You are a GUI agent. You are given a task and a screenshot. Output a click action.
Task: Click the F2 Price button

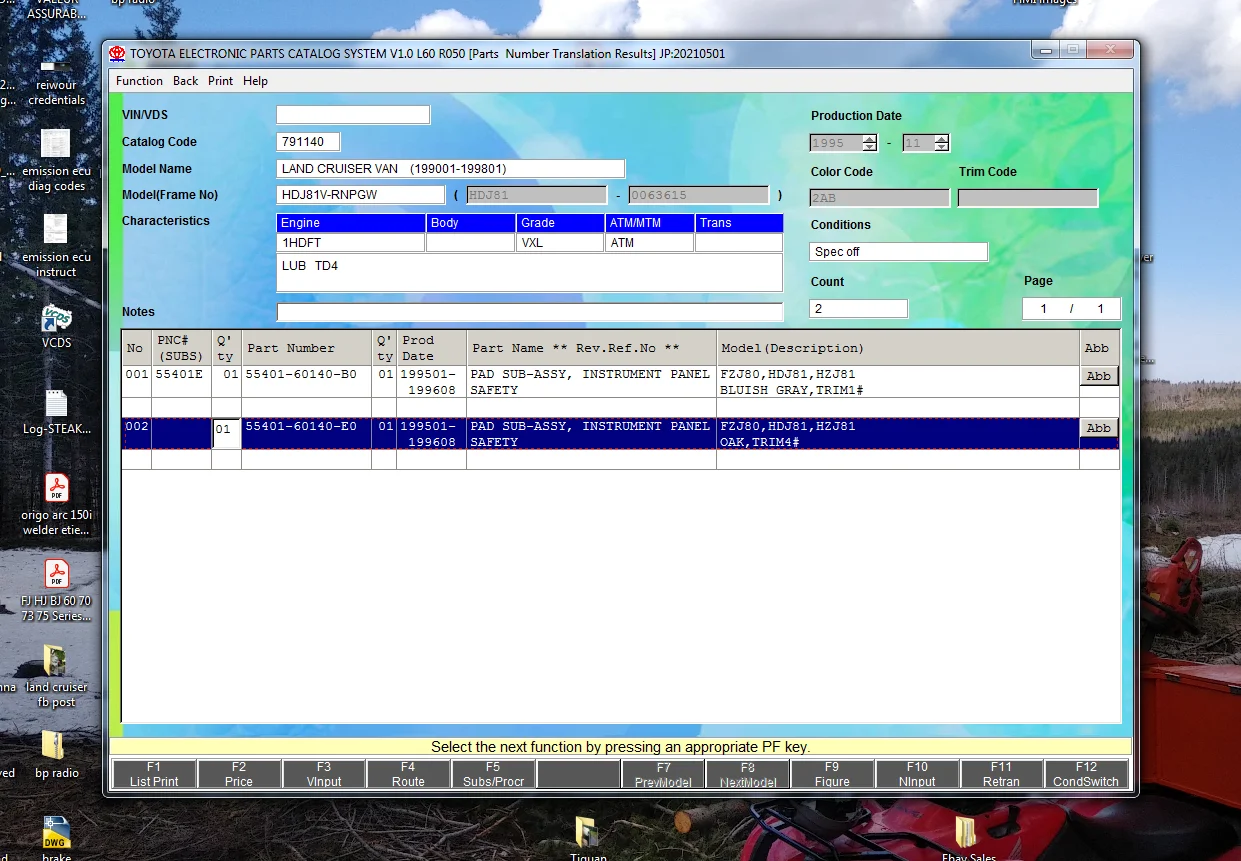[239, 774]
